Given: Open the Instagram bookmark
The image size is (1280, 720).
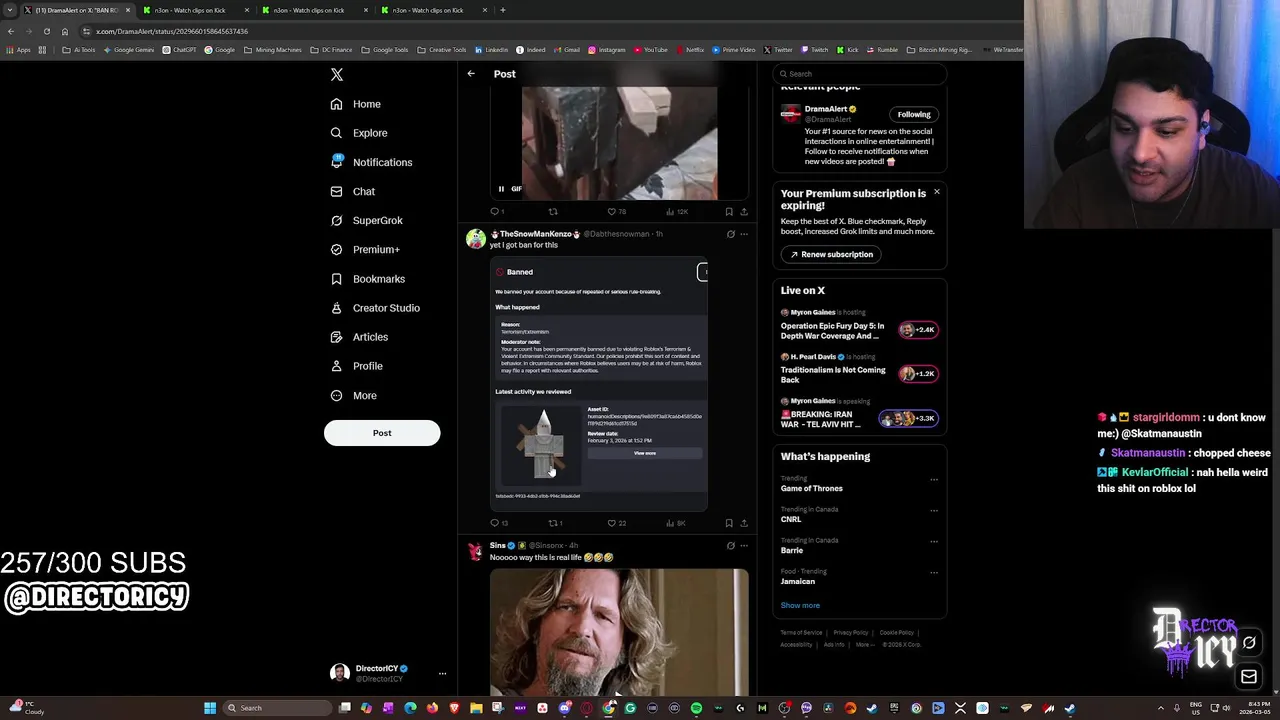Looking at the screenshot, I should [607, 50].
